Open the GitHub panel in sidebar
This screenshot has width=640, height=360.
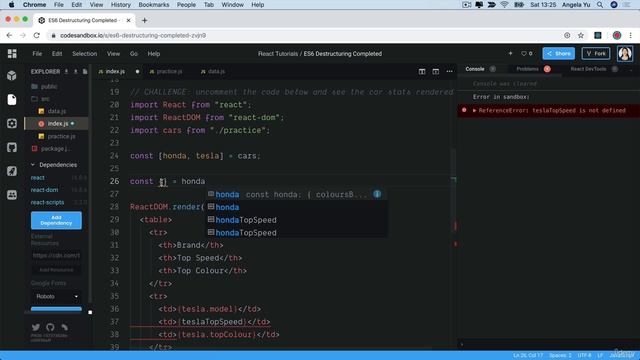point(12,147)
